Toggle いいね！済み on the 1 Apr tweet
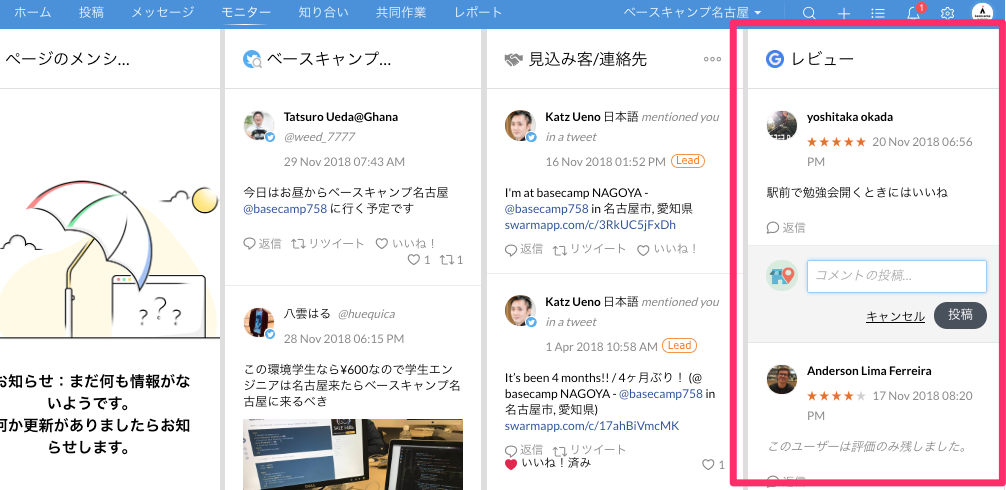1006x490 pixels. tap(548, 463)
